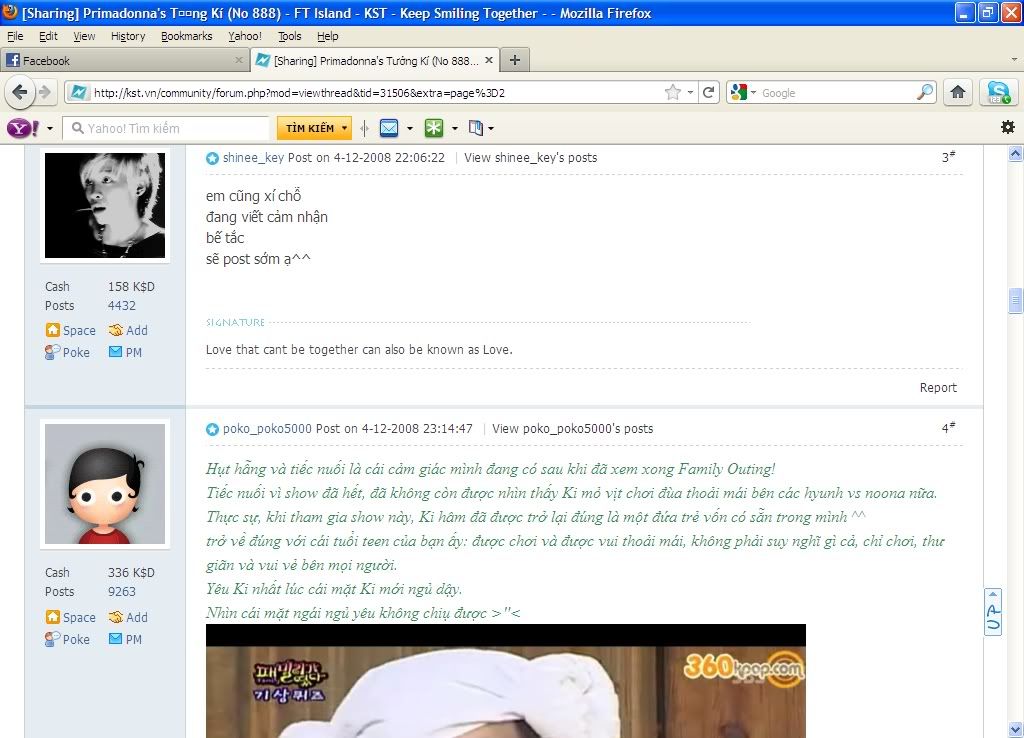
Task: Click Report under shinee_key's post
Action: pos(938,387)
